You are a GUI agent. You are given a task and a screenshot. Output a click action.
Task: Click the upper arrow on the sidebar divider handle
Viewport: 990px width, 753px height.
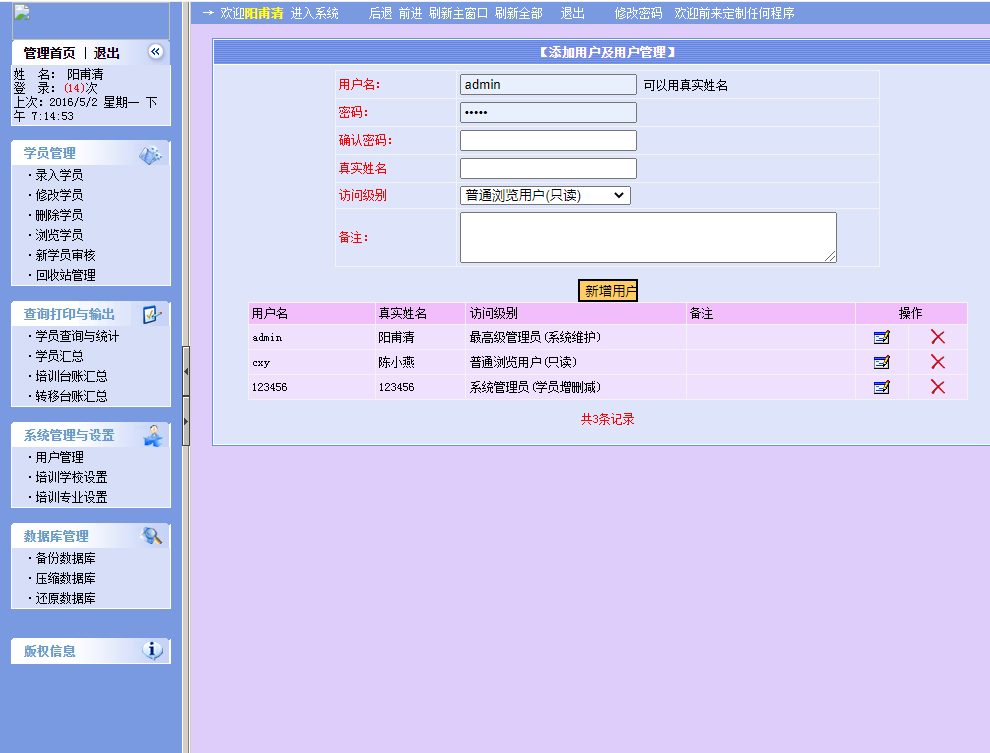click(186, 371)
